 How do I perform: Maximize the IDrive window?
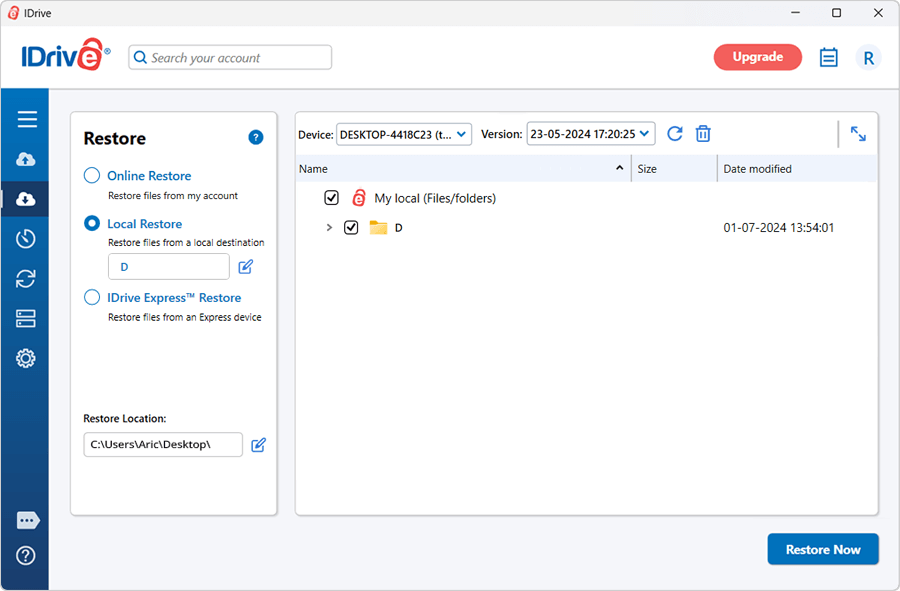pos(837,13)
